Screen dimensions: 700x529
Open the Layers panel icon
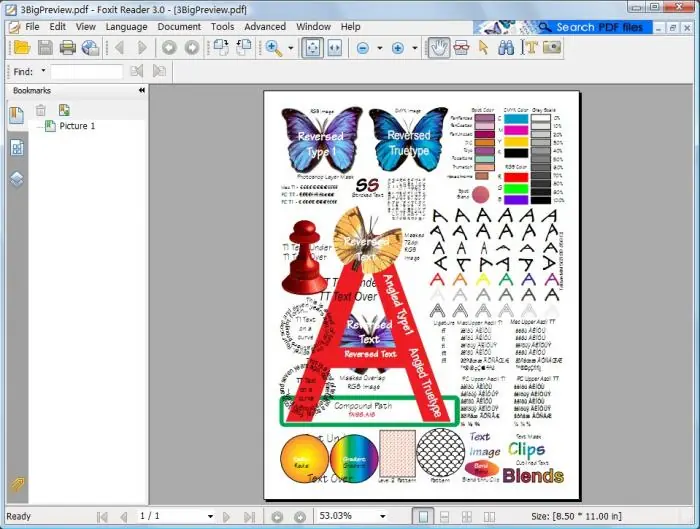point(17,180)
